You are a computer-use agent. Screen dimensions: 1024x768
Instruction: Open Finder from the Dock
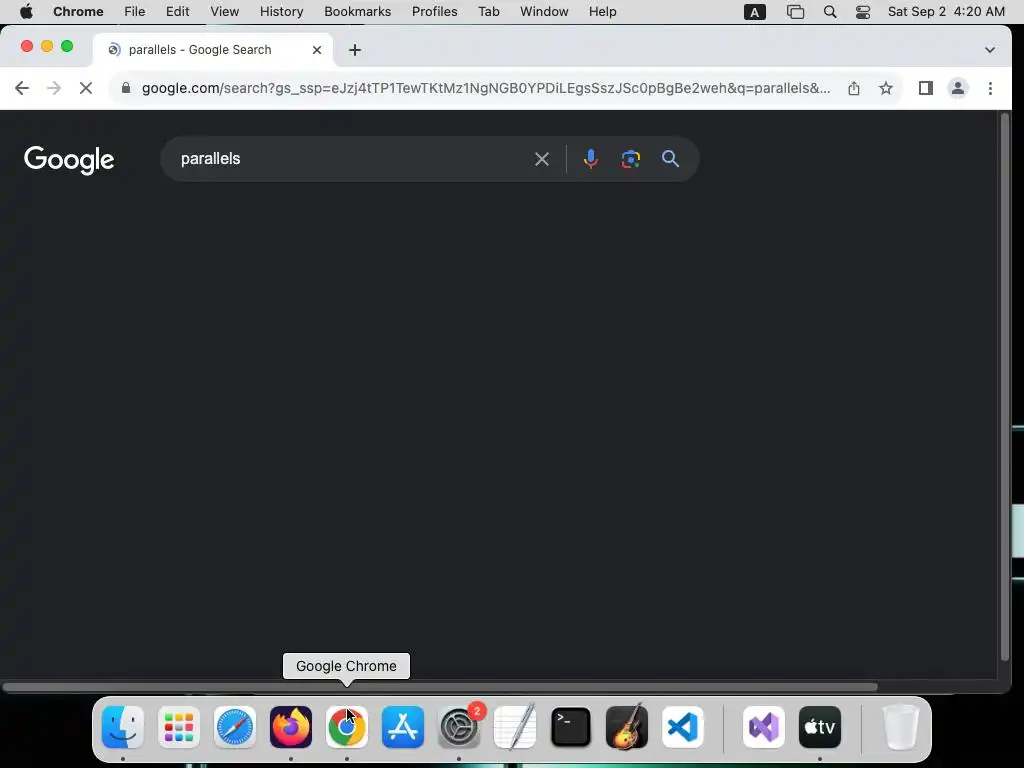[x=123, y=726]
